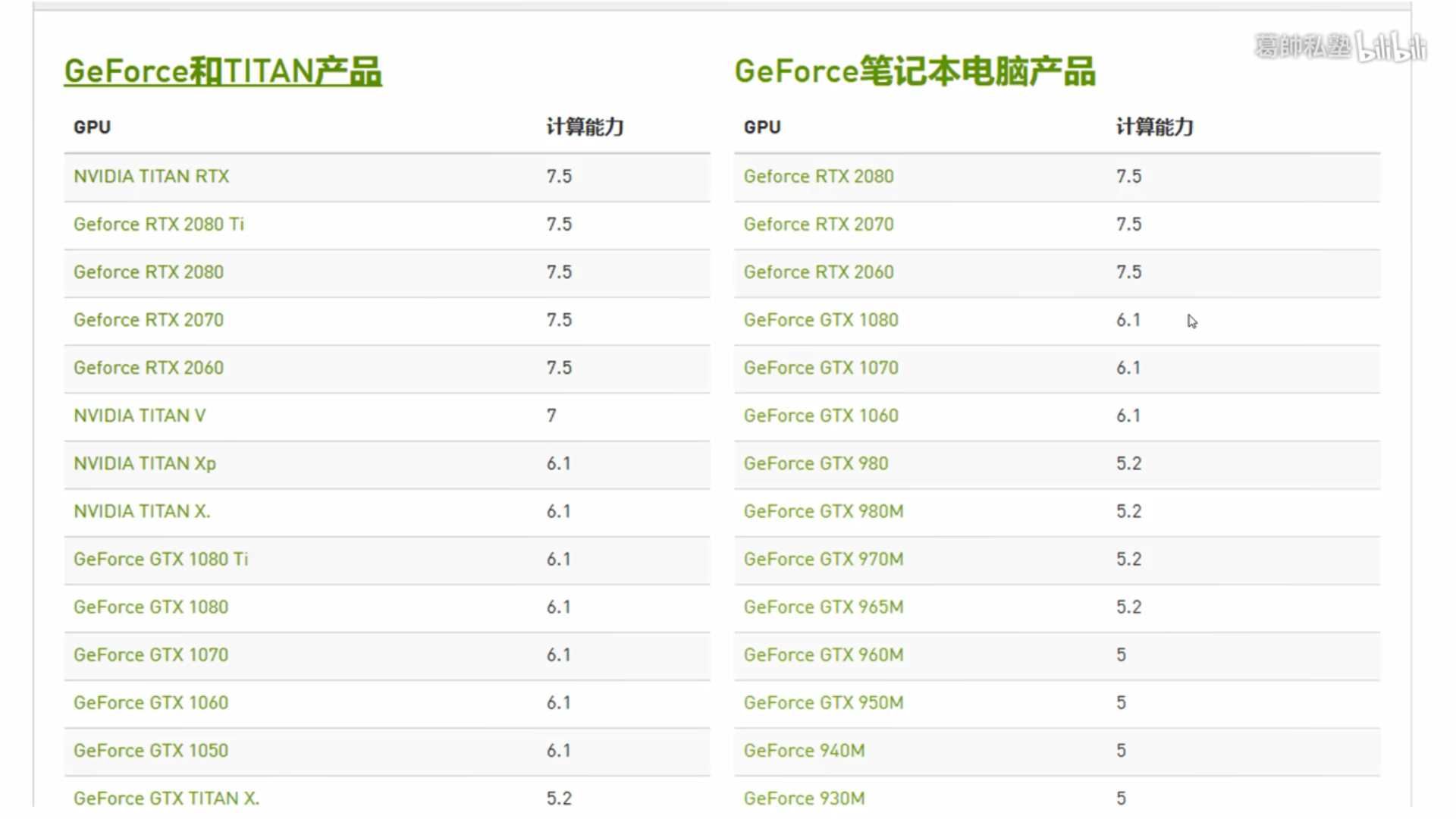Click the NVIDIA TITAN RTX link

(151, 176)
